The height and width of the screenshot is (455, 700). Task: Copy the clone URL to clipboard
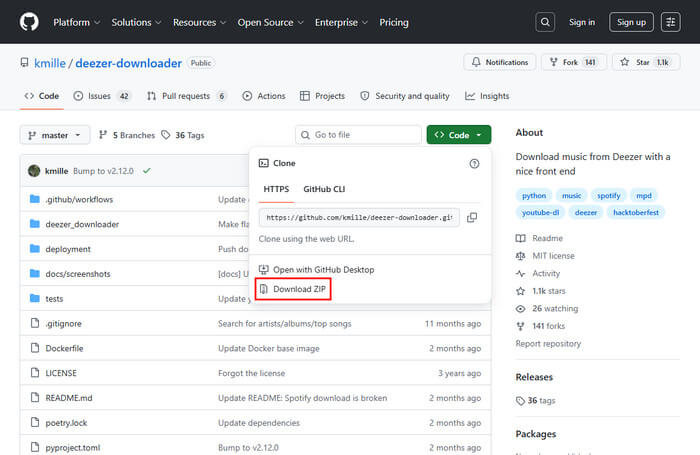pyautogui.click(x=472, y=217)
